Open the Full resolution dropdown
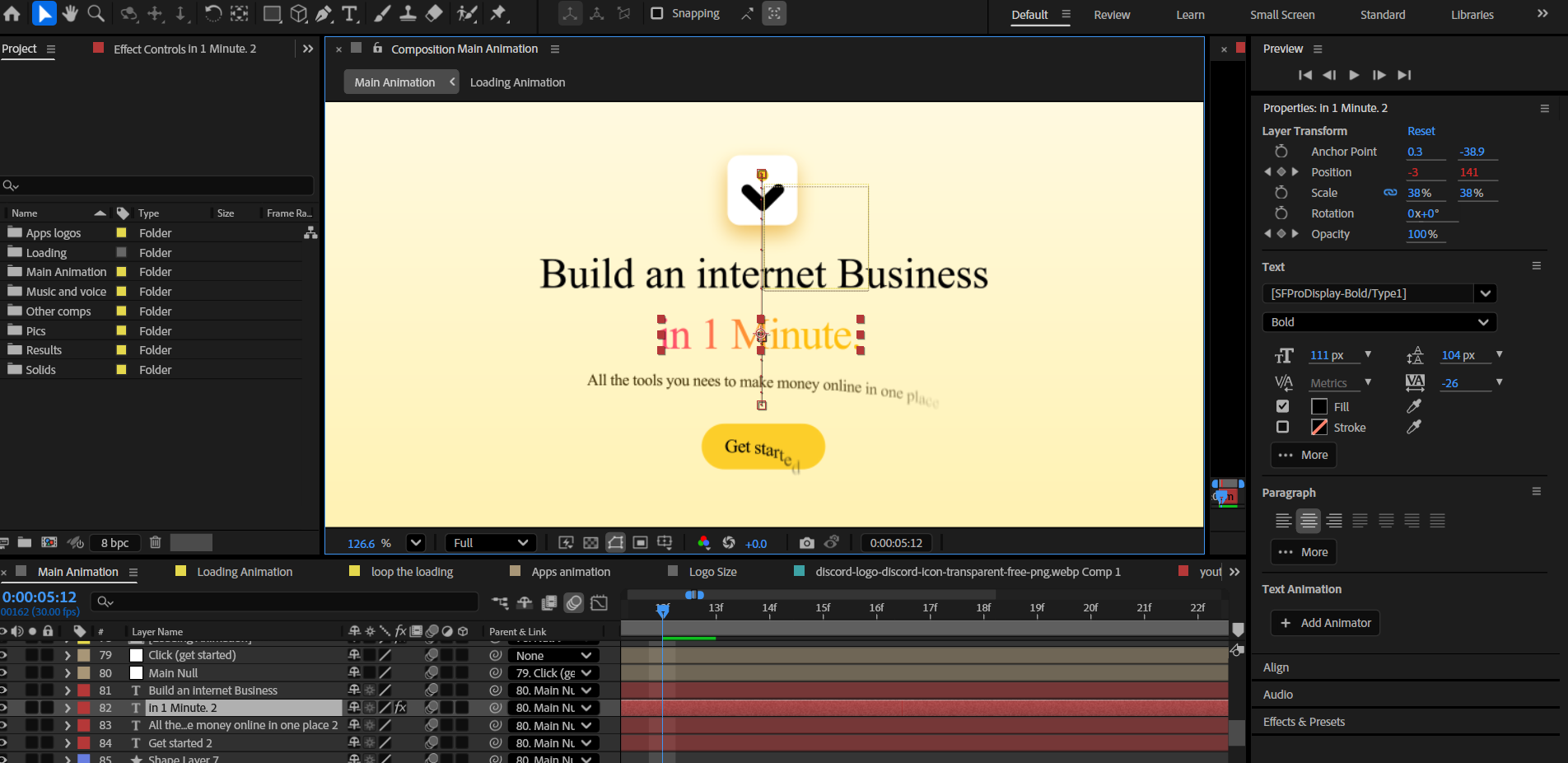1568x763 pixels. (491, 543)
